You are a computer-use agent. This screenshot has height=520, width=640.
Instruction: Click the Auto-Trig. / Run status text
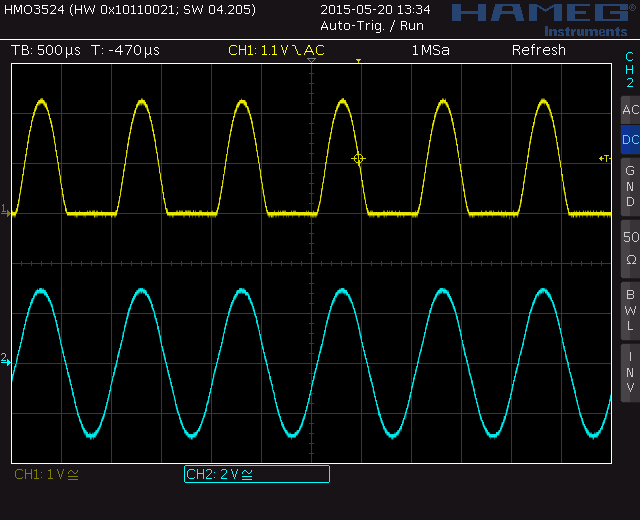(x=371, y=25)
